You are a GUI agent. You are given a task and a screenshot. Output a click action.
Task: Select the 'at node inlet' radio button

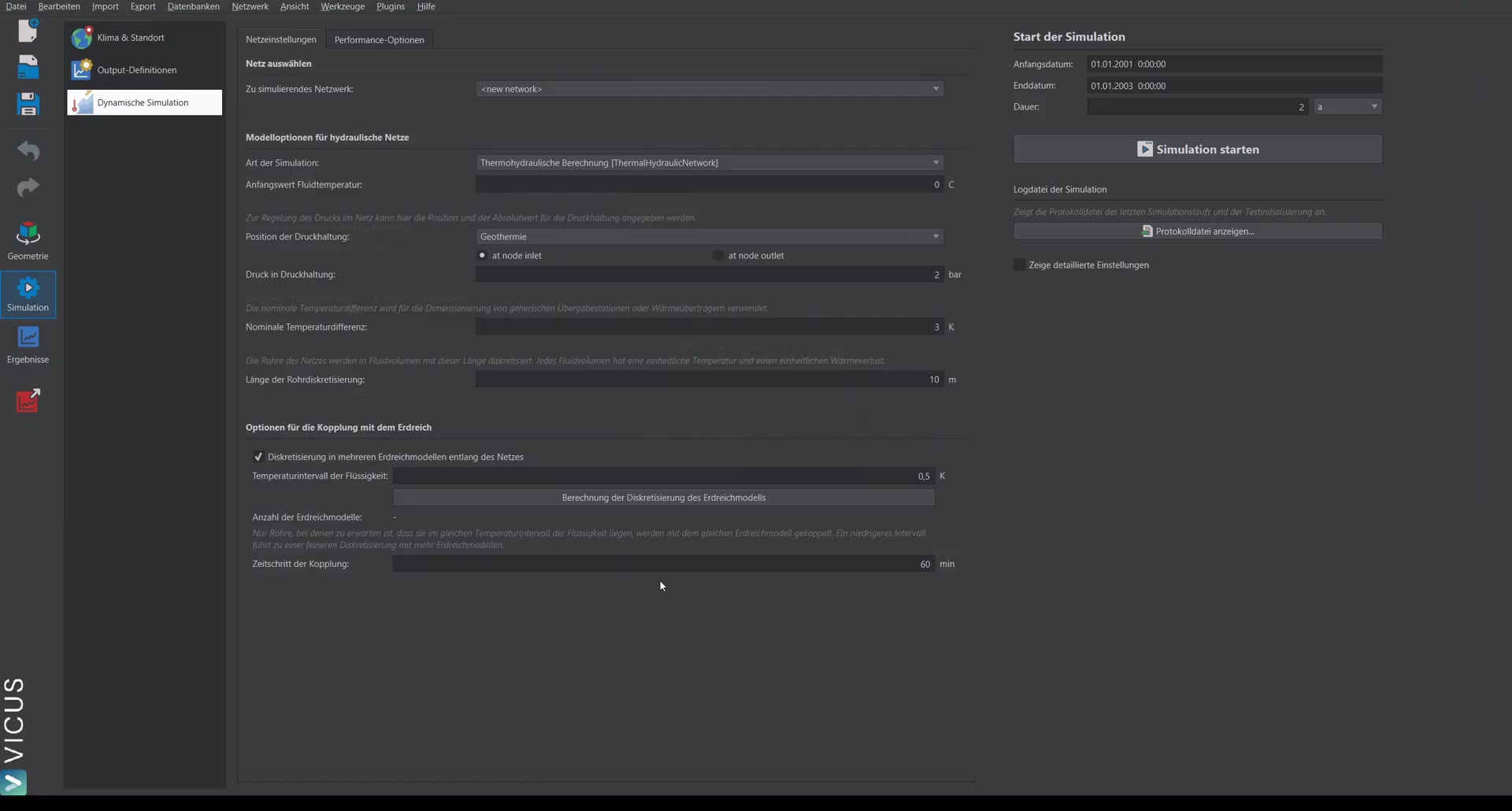coord(482,255)
